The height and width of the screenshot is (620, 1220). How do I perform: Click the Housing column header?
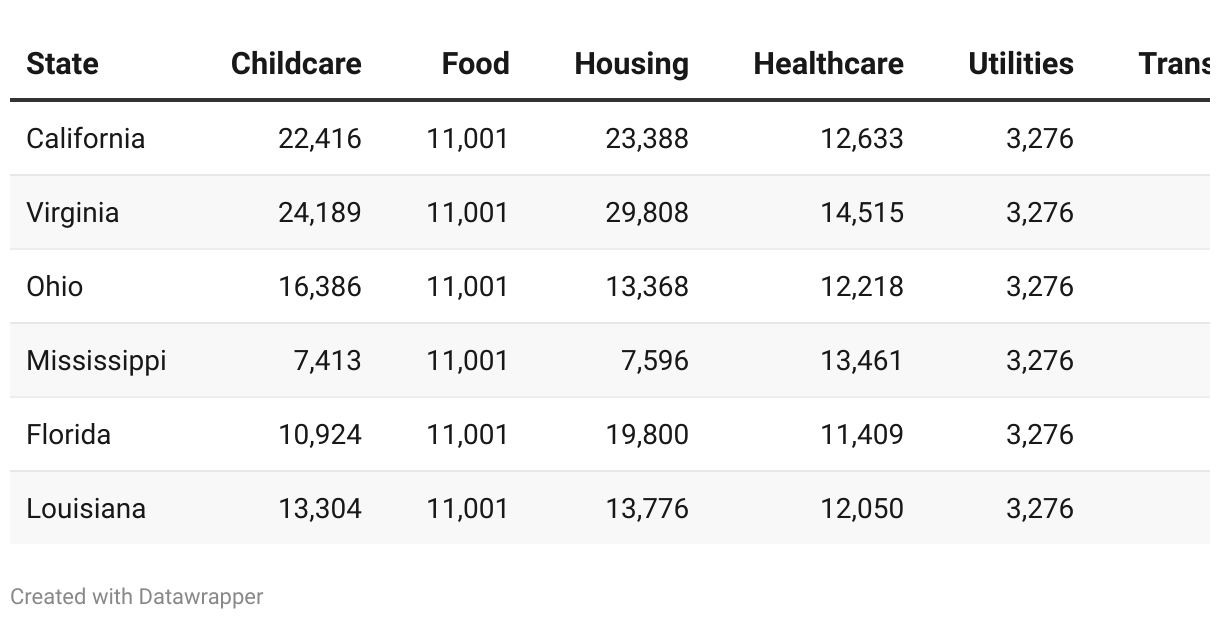click(631, 64)
